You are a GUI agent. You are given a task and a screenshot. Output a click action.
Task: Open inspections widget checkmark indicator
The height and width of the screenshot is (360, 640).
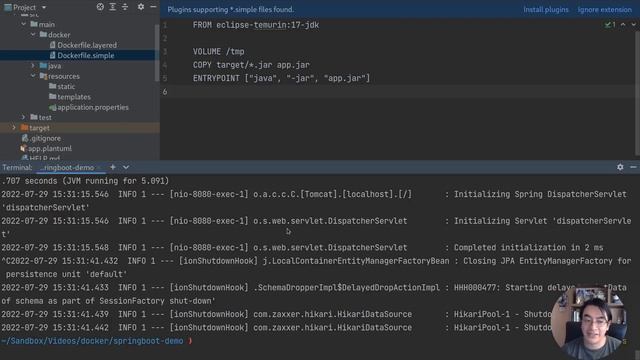coord(610,24)
